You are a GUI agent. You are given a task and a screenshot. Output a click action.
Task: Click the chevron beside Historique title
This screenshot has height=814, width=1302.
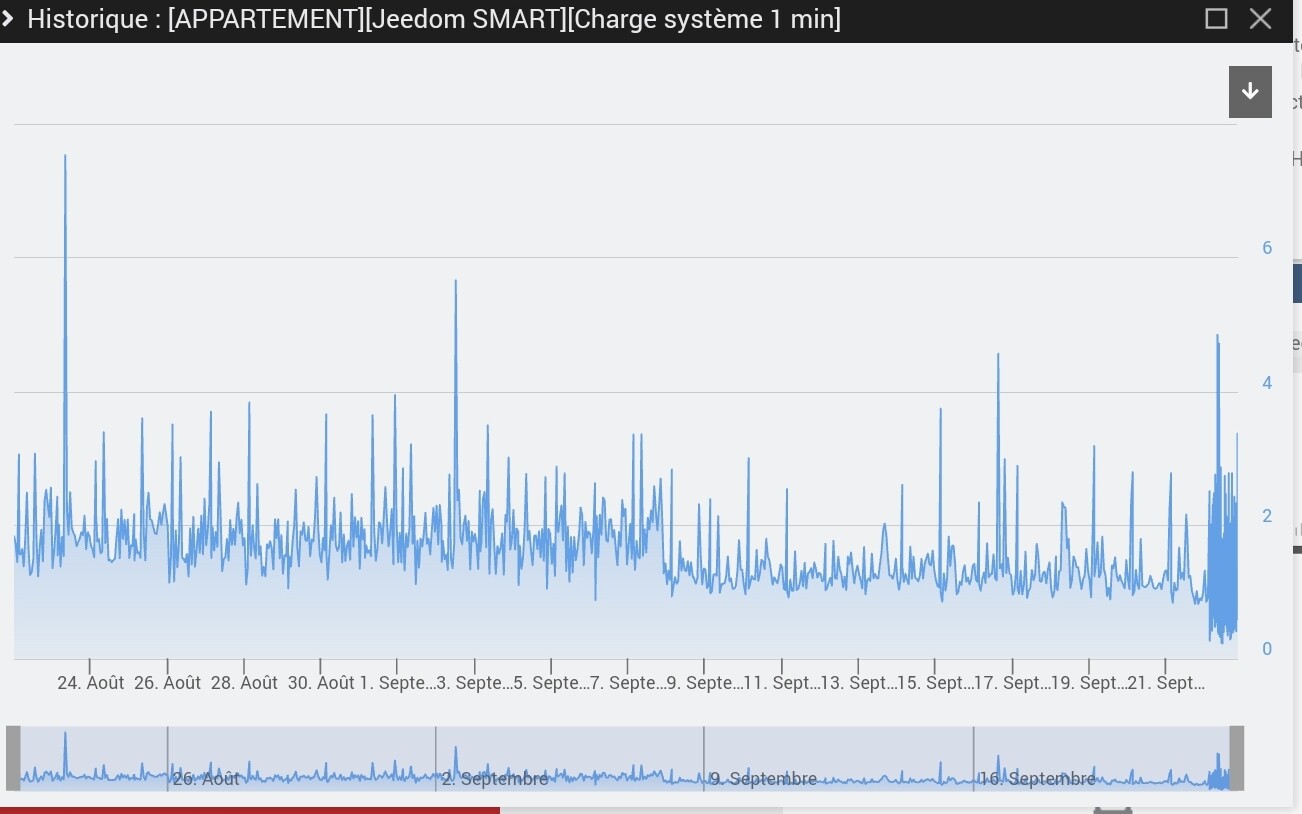click(x=8, y=18)
